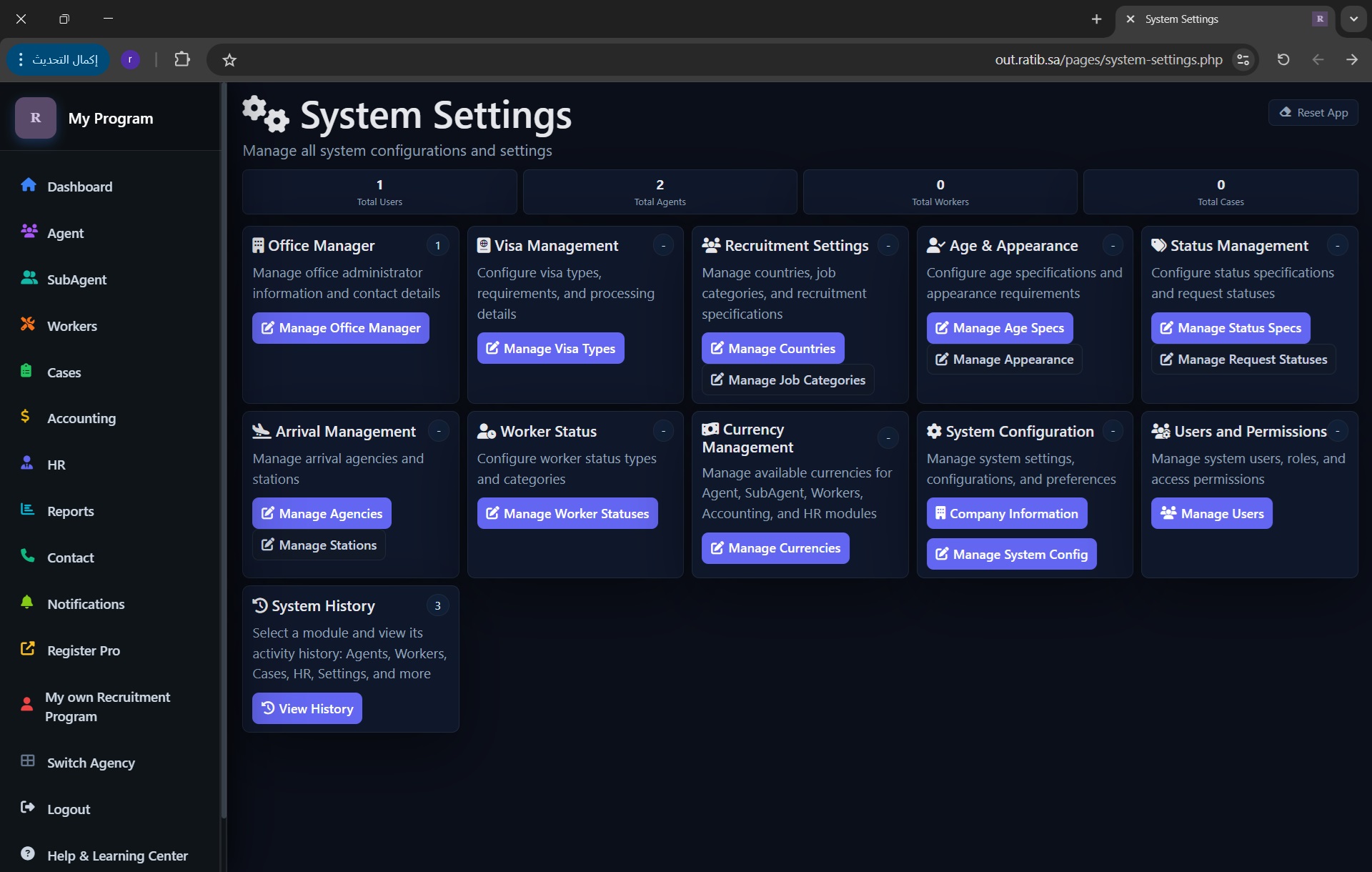Select the Reports sidebar menu item
Image resolution: width=1372 pixels, height=872 pixels.
[x=70, y=511]
